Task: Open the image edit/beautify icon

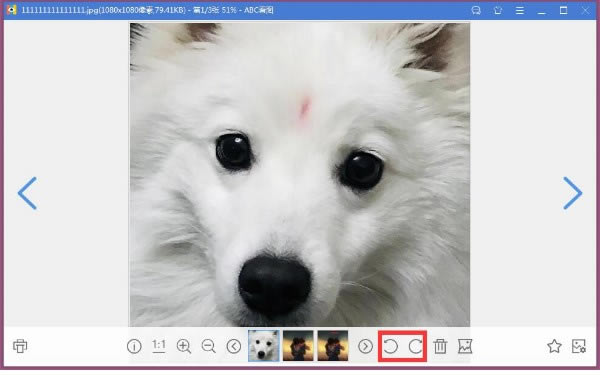Action: point(465,346)
